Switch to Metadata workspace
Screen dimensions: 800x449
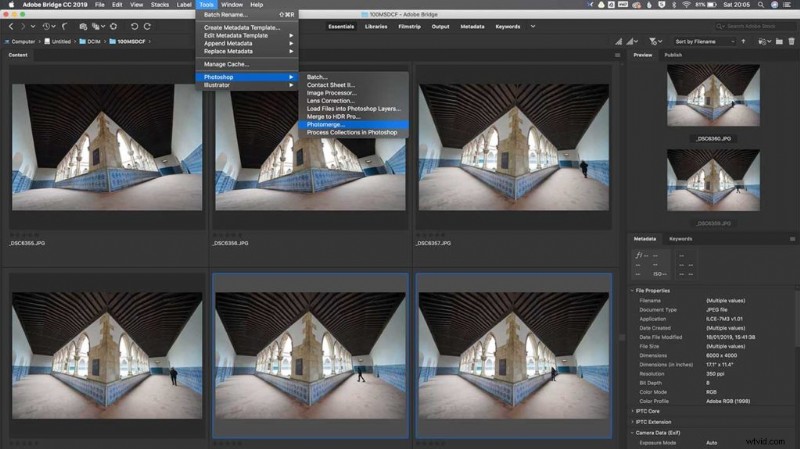pos(472,27)
